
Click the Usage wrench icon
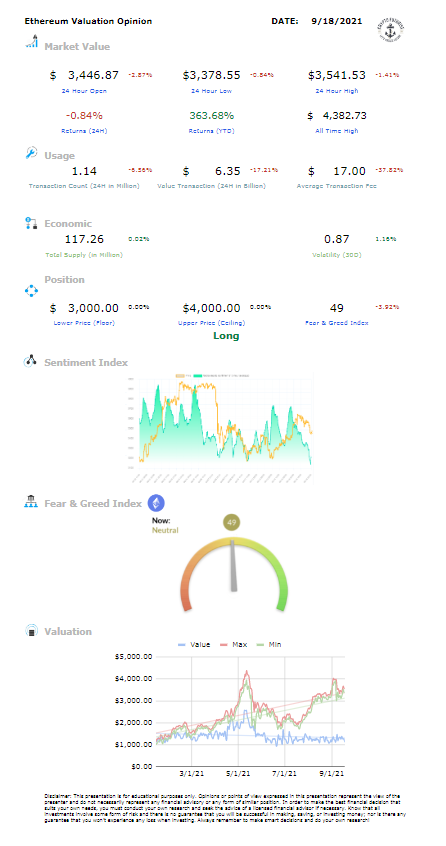[31, 153]
